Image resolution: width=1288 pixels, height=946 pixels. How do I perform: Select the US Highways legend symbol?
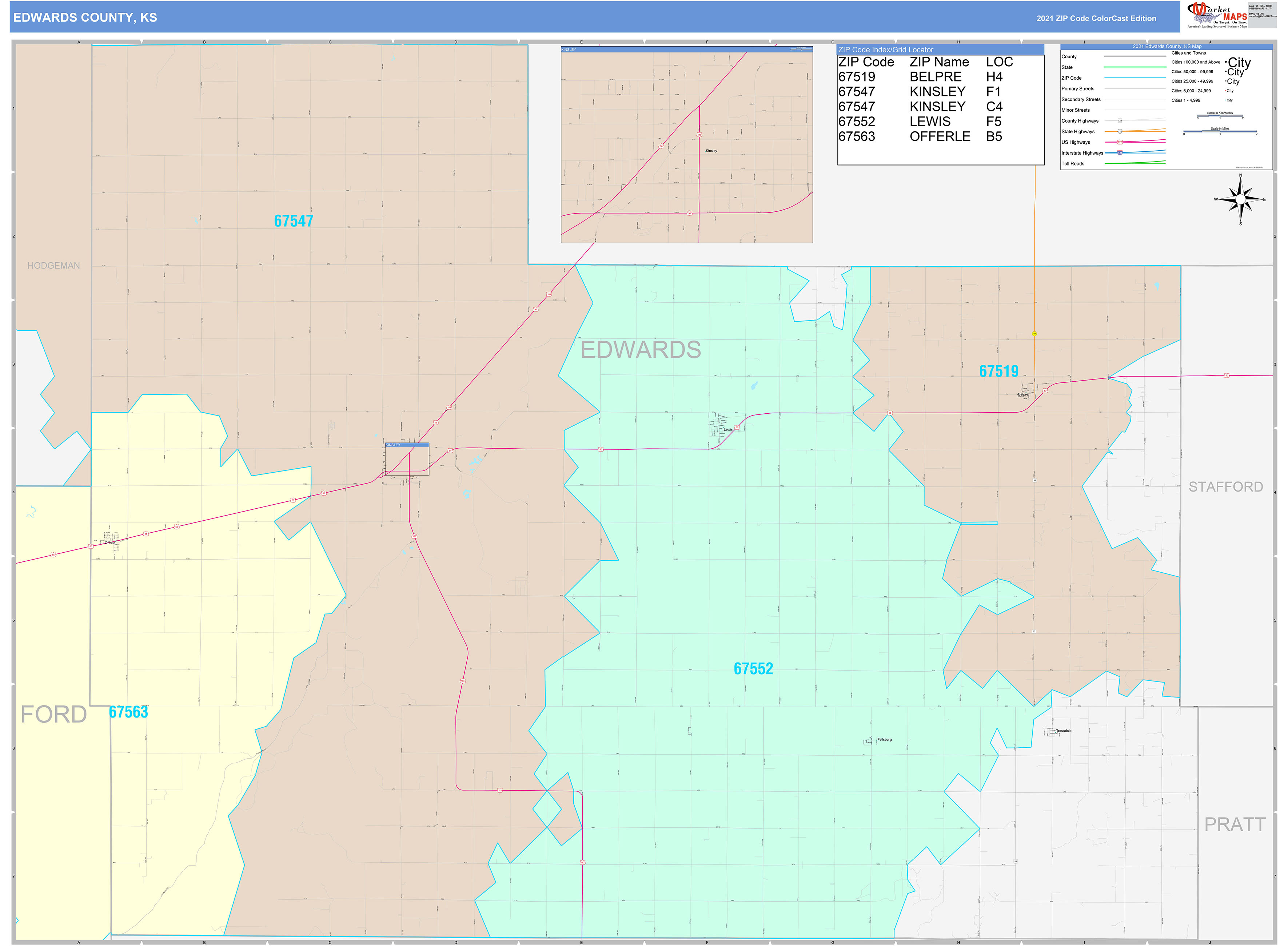pos(1120,142)
